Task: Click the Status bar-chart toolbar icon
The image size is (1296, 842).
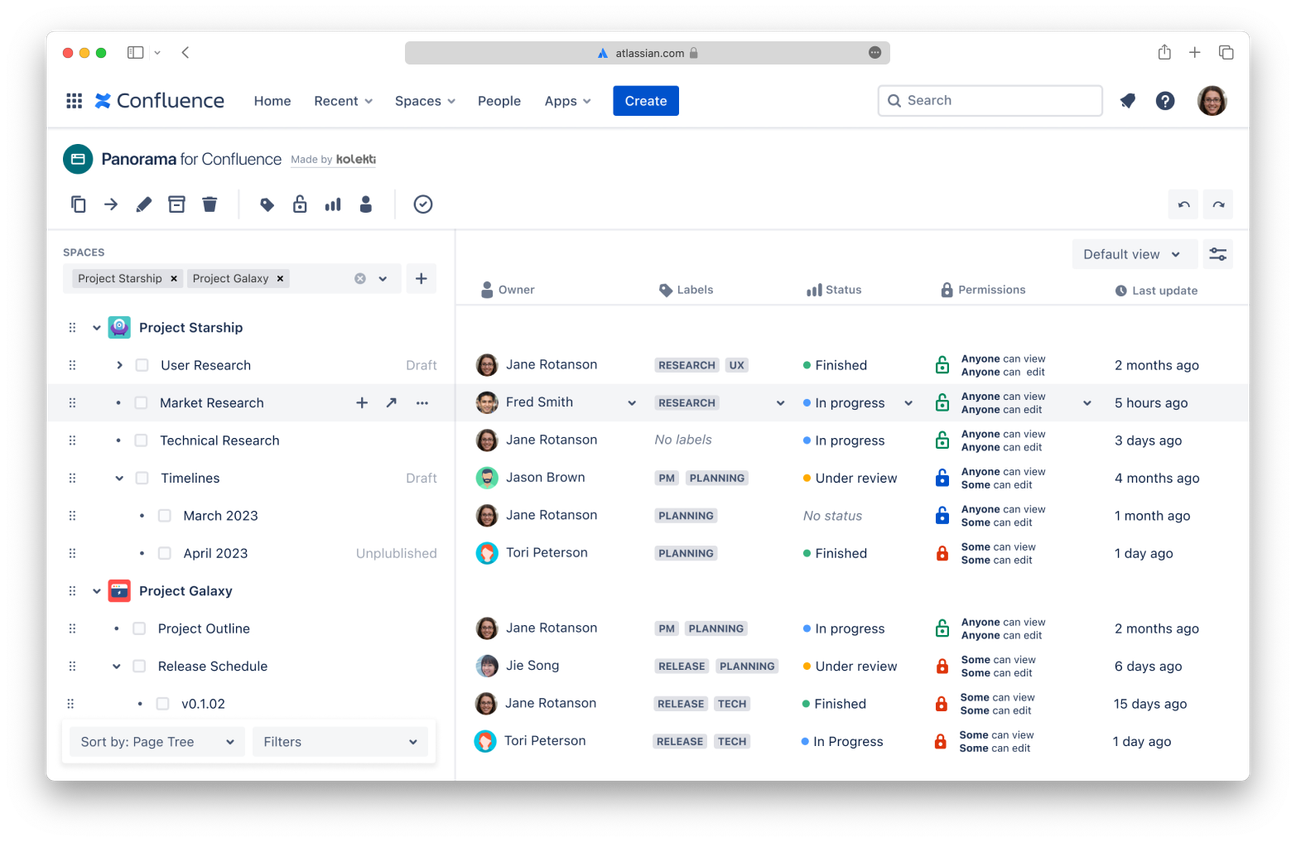Action: click(x=332, y=204)
